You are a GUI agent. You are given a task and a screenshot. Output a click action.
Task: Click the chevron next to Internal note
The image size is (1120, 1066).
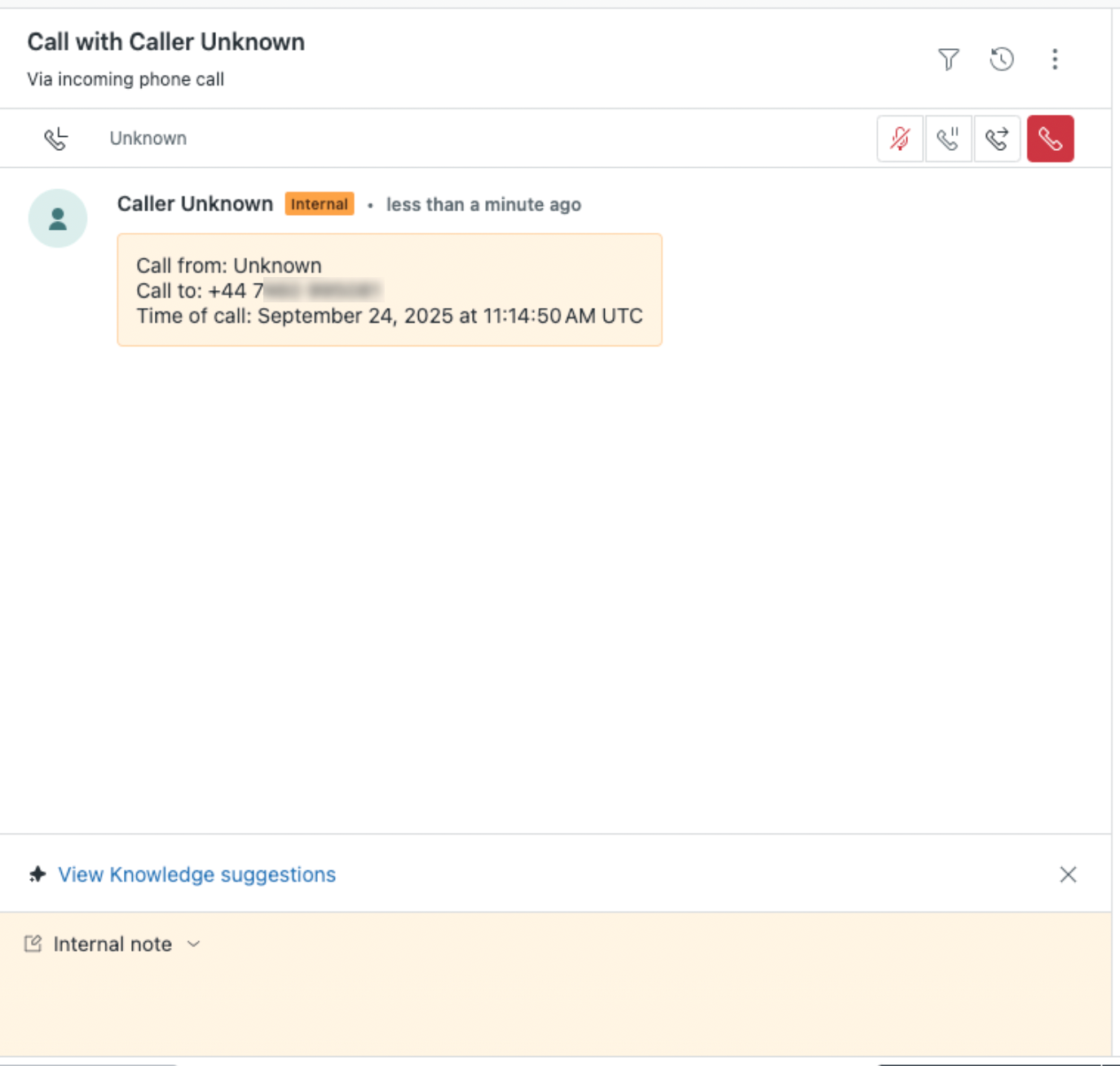194,944
